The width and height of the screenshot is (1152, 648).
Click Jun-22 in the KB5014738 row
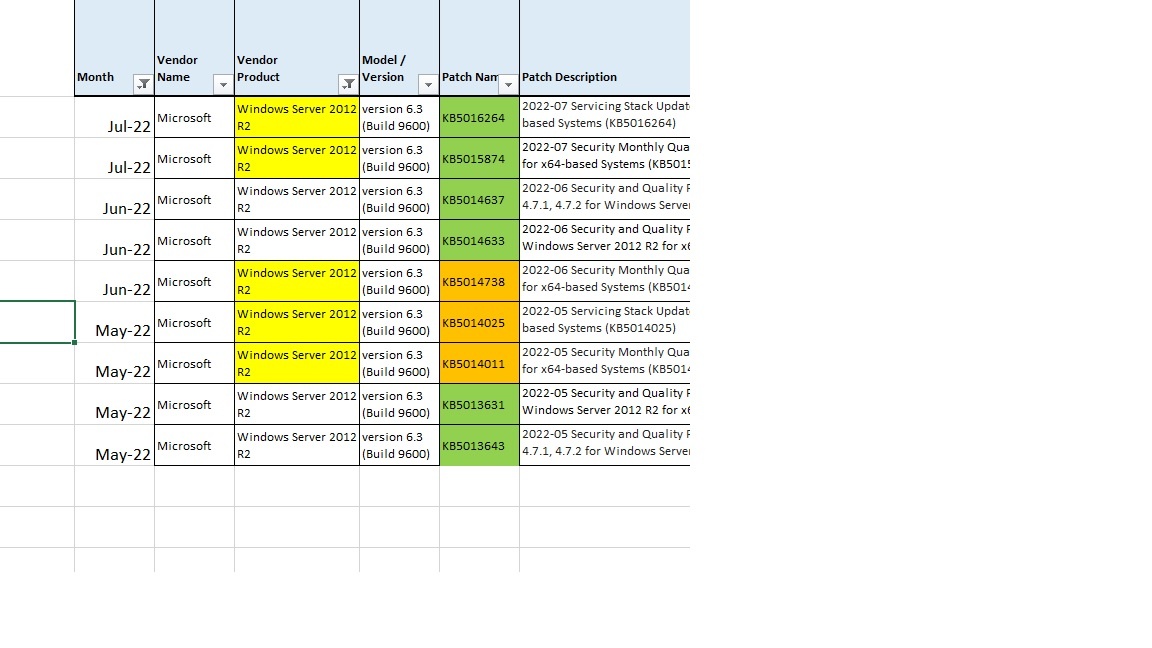(126, 289)
